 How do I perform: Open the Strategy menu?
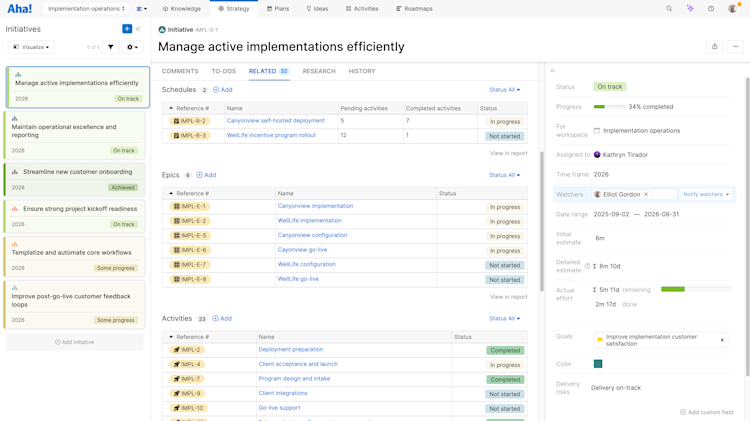point(234,9)
